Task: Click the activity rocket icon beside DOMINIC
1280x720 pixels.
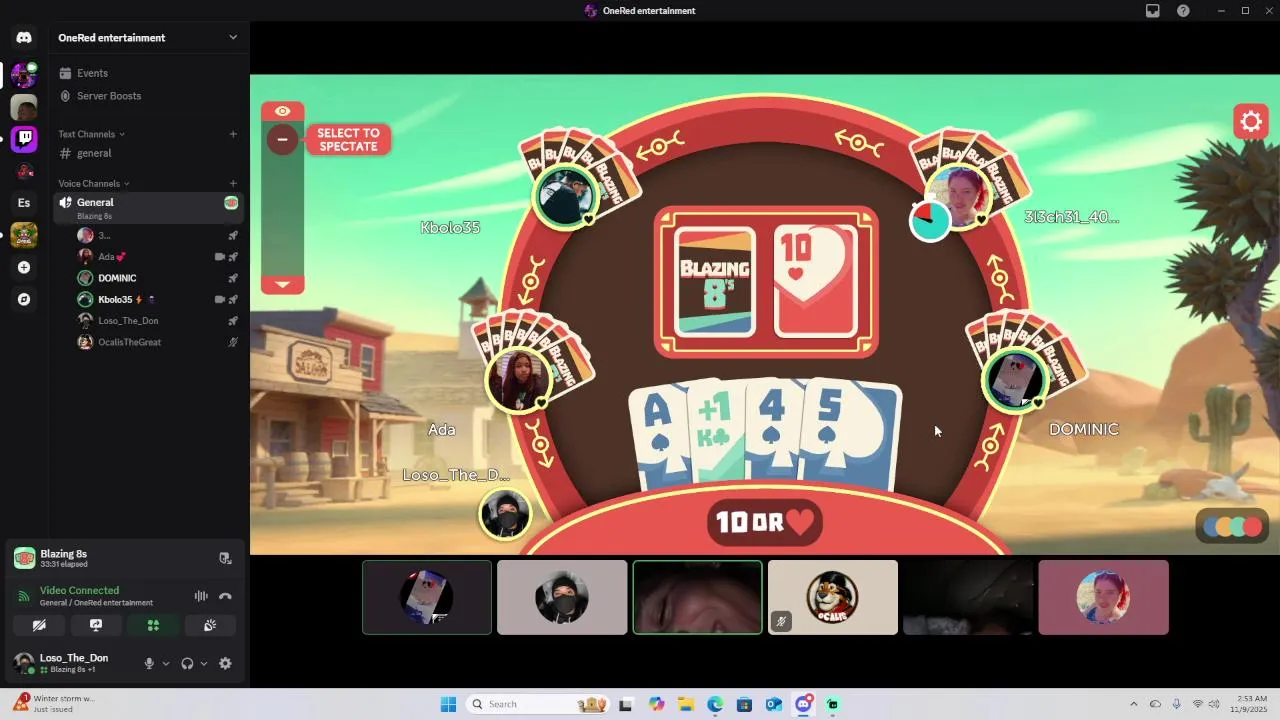Action: [x=233, y=278]
